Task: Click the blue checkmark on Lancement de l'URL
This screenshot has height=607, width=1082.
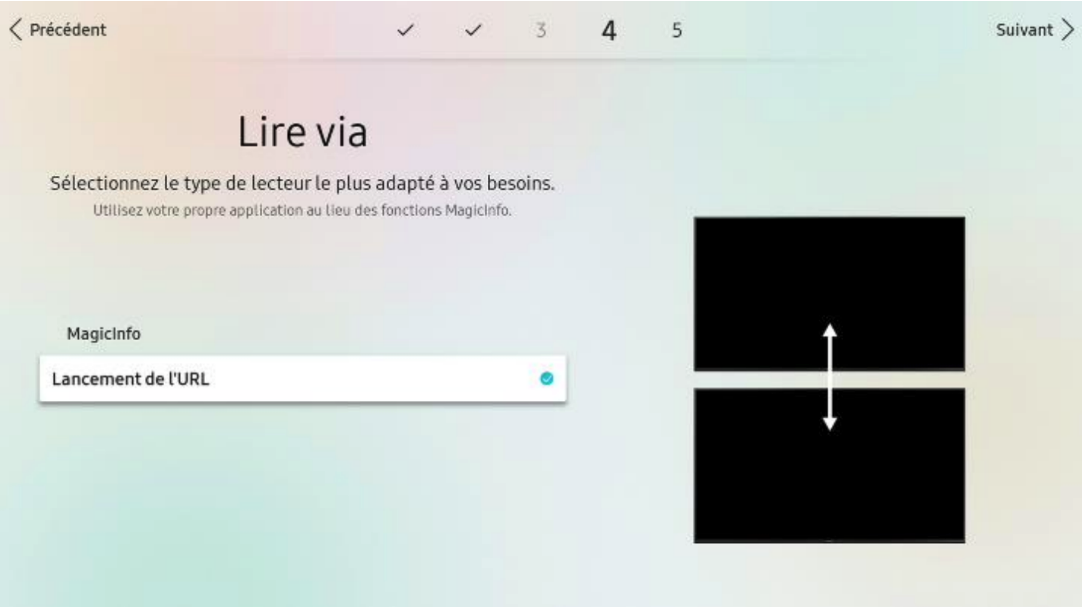Action: tap(547, 378)
